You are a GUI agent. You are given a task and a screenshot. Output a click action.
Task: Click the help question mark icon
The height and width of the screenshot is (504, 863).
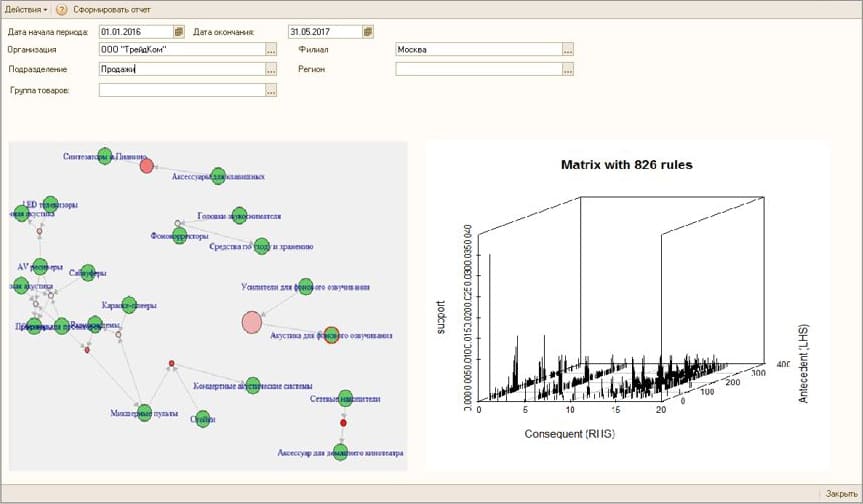(x=61, y=9)
